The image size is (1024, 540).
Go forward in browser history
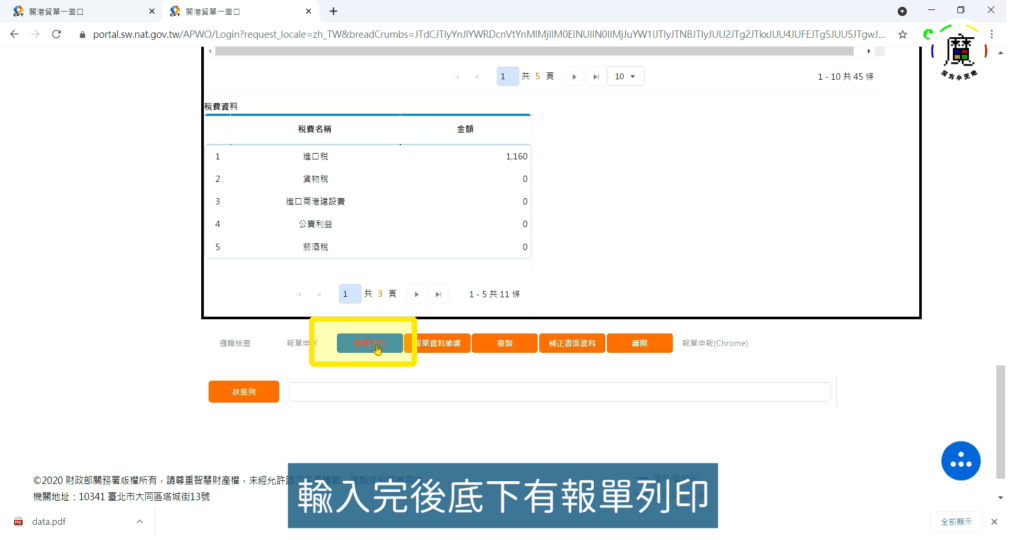pos(35,34)
